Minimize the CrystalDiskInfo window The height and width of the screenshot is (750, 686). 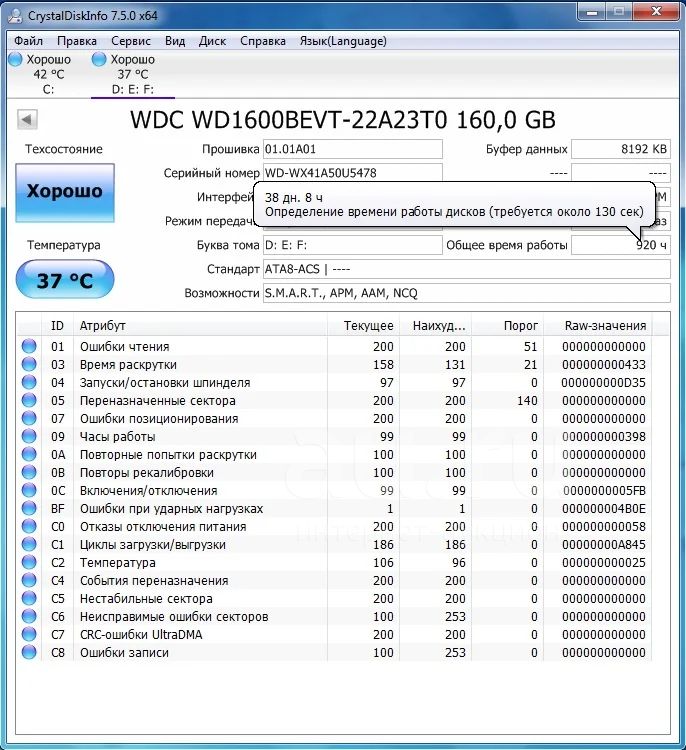592,12
